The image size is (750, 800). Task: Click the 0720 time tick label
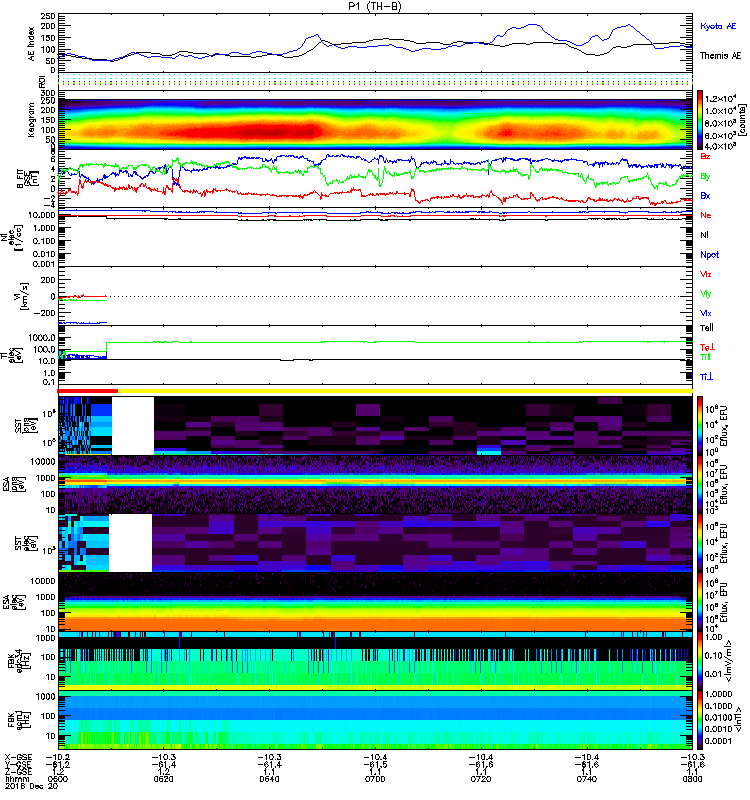pyautogui.click(x=481, y=779)
